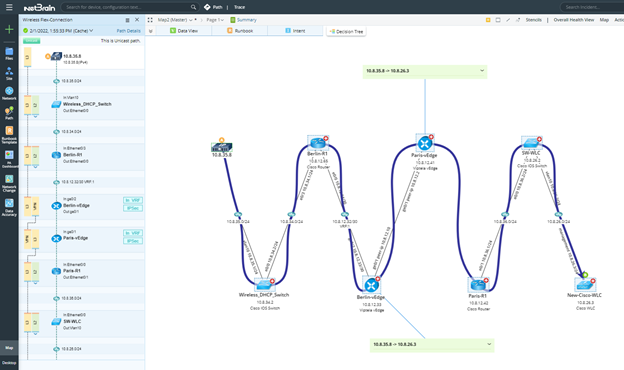Click red plus on SW-WLC node

tap(539, 139)
